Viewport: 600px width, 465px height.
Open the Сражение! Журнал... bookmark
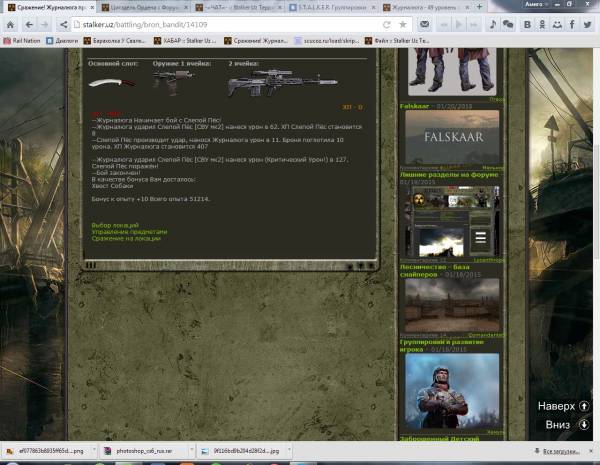click(256, 41)
